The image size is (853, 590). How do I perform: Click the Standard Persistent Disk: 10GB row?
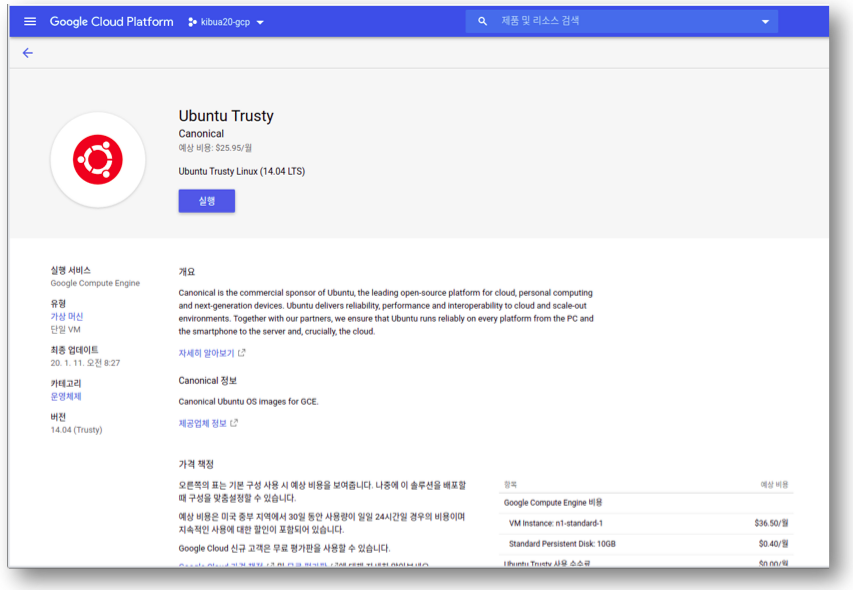[x=646, y=544]
